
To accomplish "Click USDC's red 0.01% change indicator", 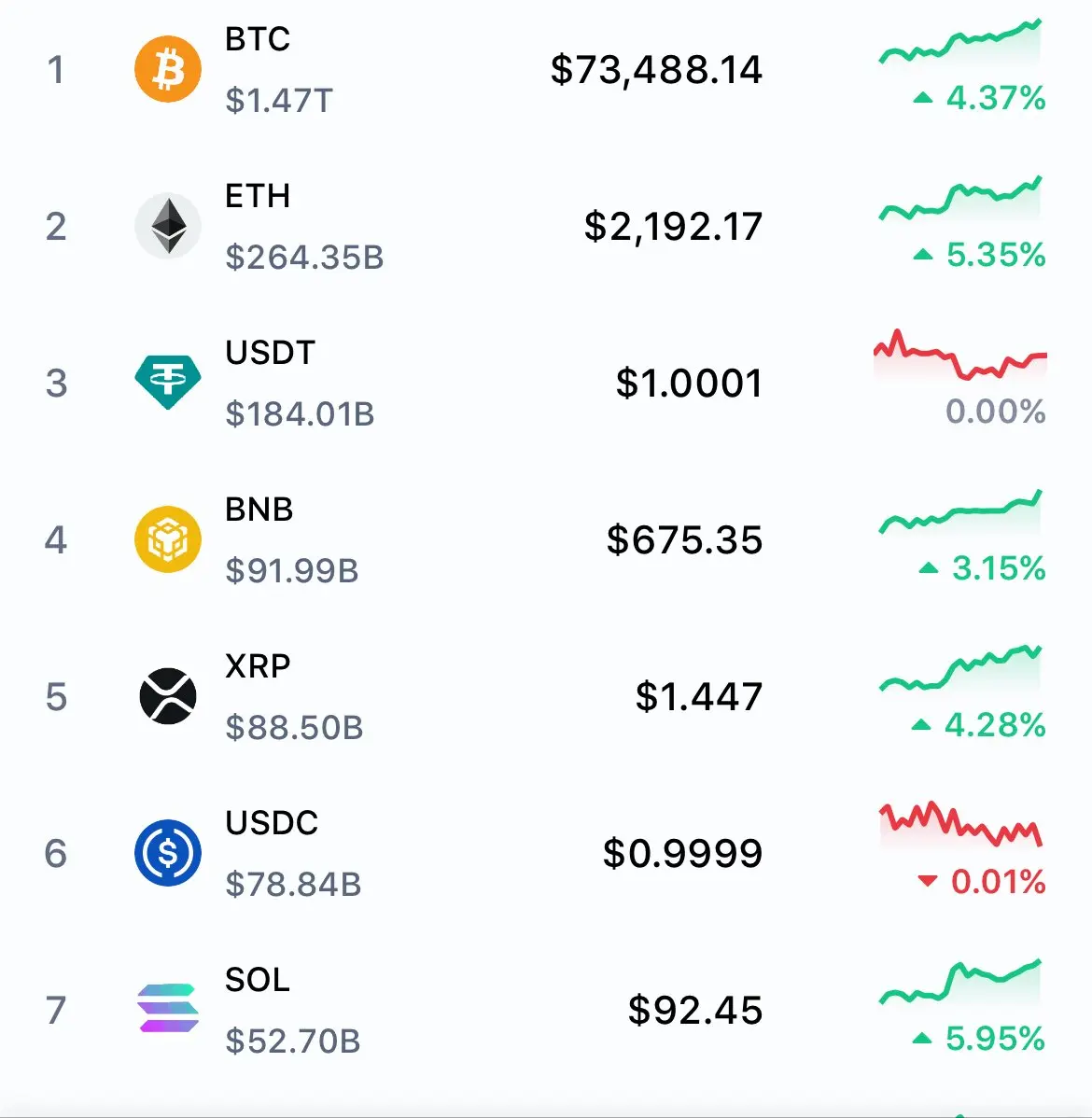I will pos(982,882).
